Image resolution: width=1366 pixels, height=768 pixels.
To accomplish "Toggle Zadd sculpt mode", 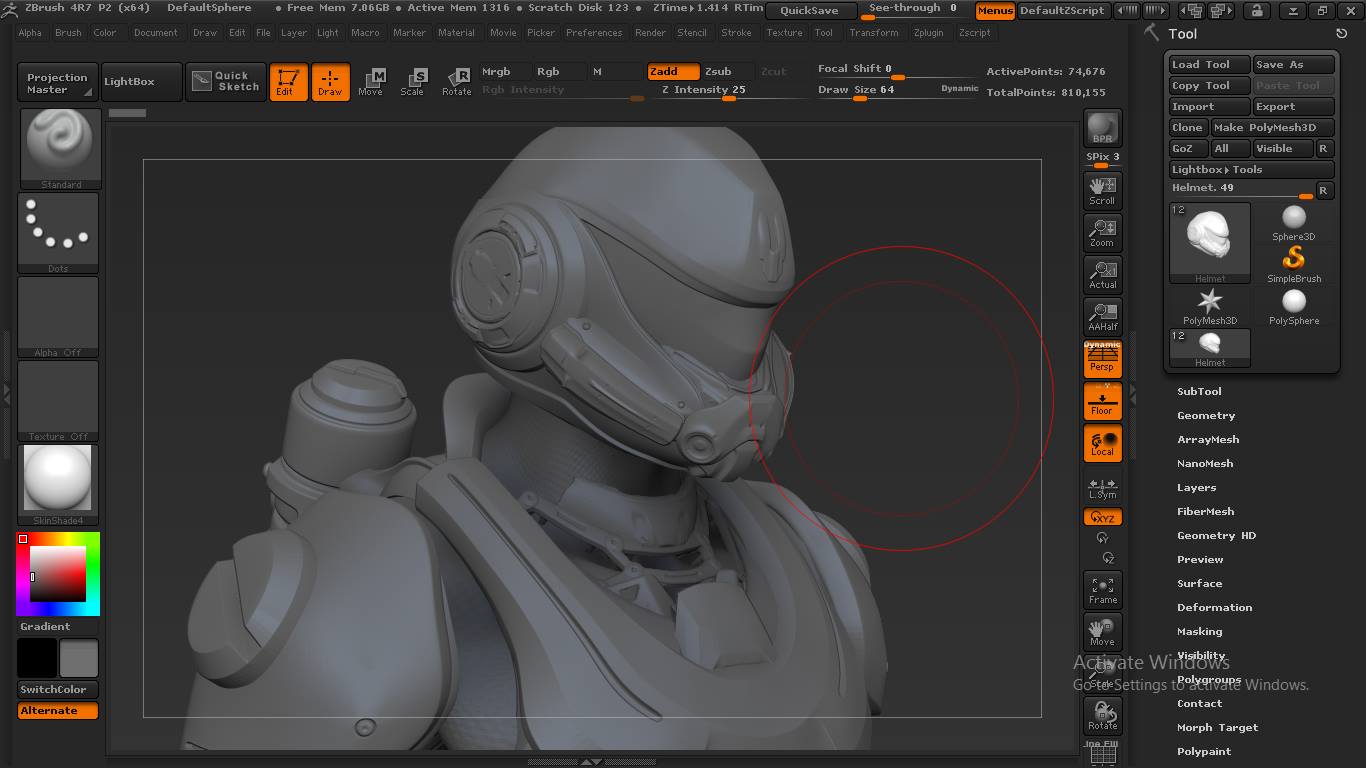I will coord(672,72).
